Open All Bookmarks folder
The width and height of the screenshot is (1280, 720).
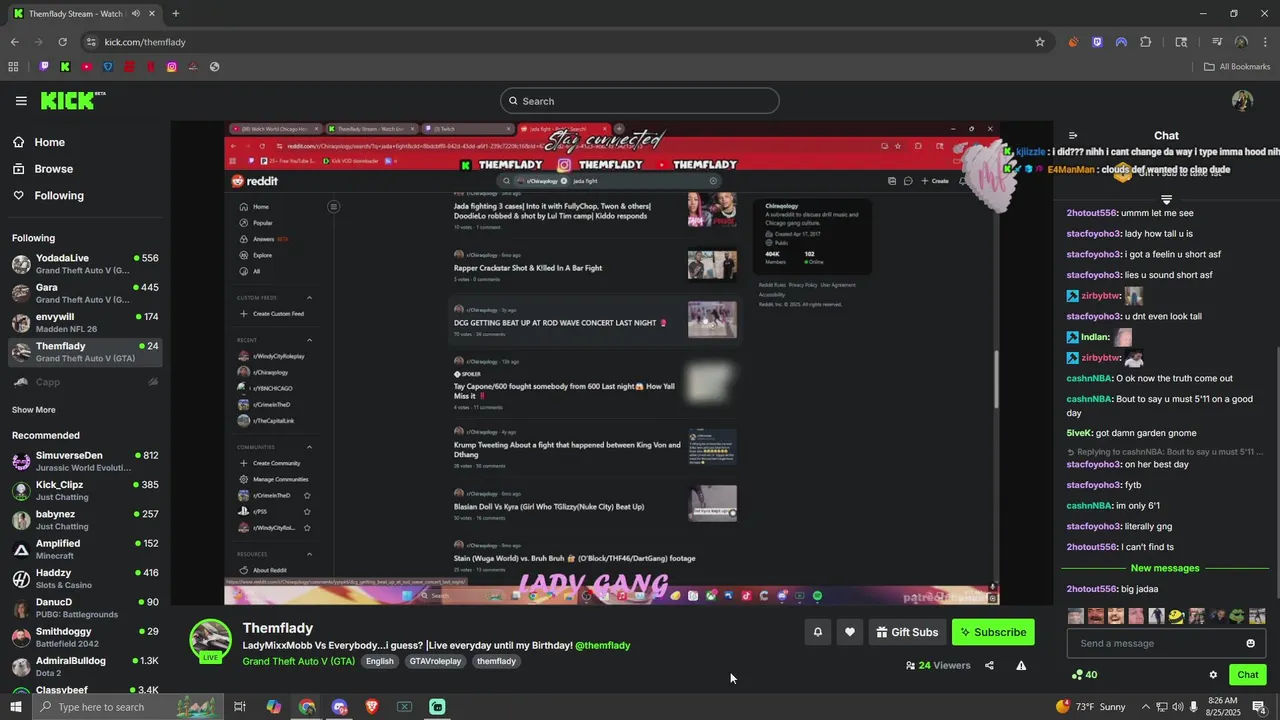click(x=1237, y=67)
